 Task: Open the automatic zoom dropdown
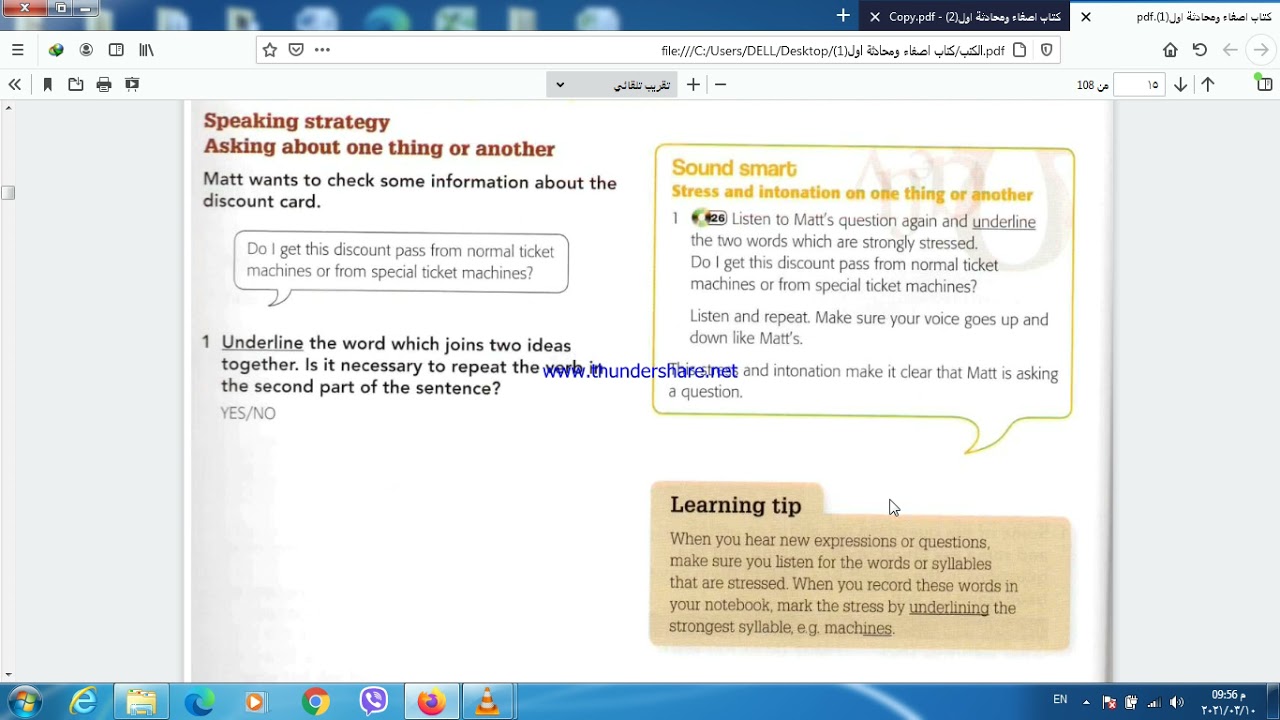tap(612, 85)
